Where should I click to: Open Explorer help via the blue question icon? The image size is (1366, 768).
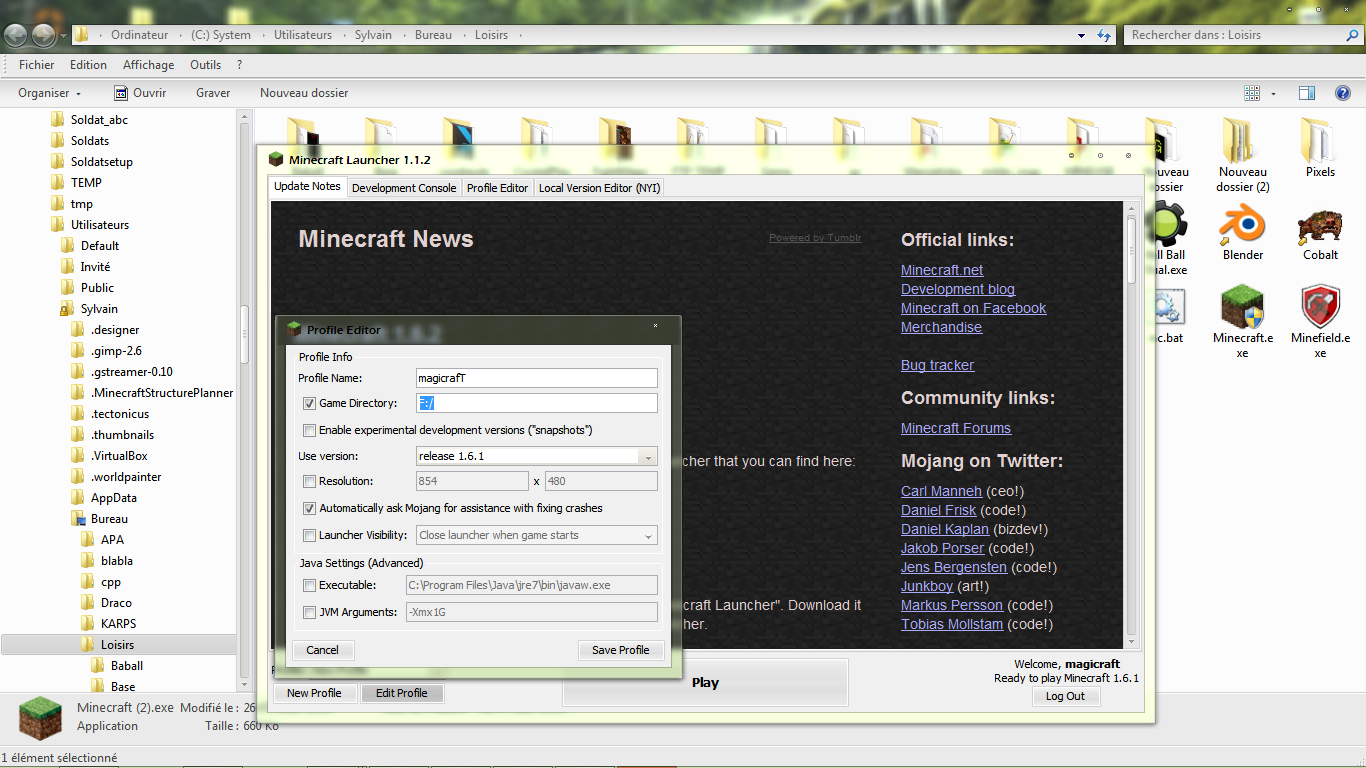coord(1343,93)
